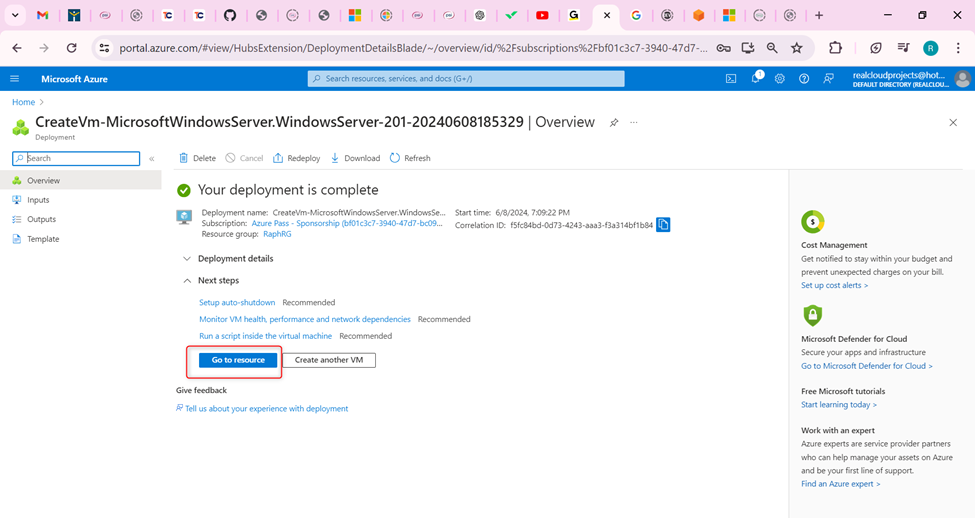The image size is (975, 518).
Task: Click Microsoft Azure brand title
Action: pos(74,79)
